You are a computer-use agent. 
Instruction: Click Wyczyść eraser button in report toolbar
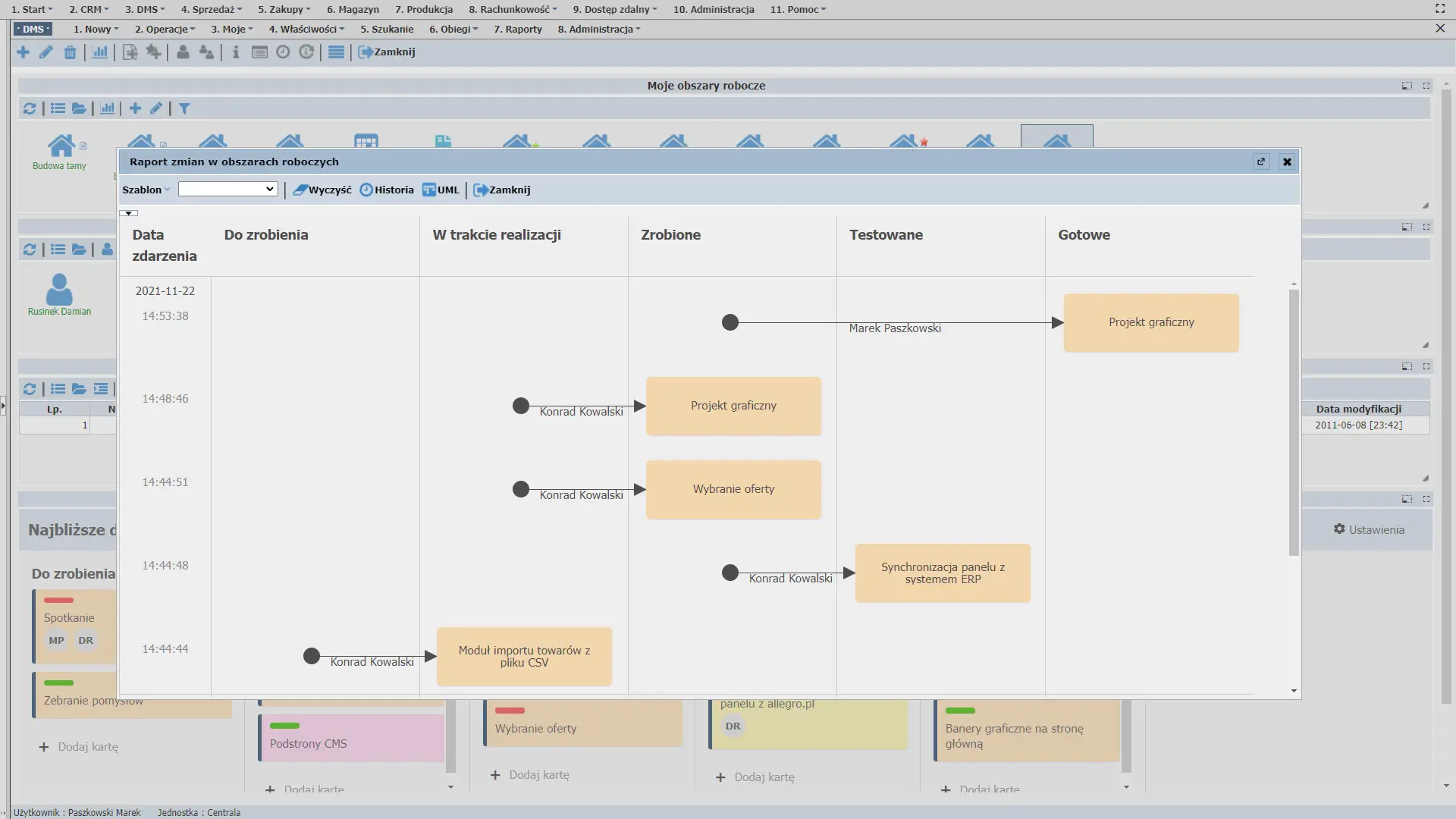(322, 190)
